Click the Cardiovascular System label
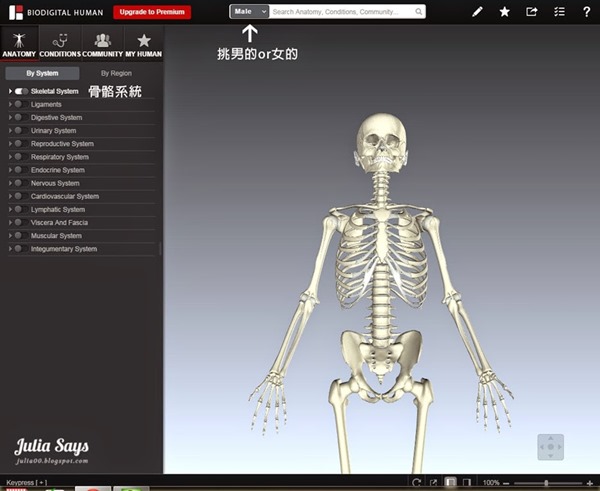Image resolution: width=600 pixels, height=491 pixels. 65,196
